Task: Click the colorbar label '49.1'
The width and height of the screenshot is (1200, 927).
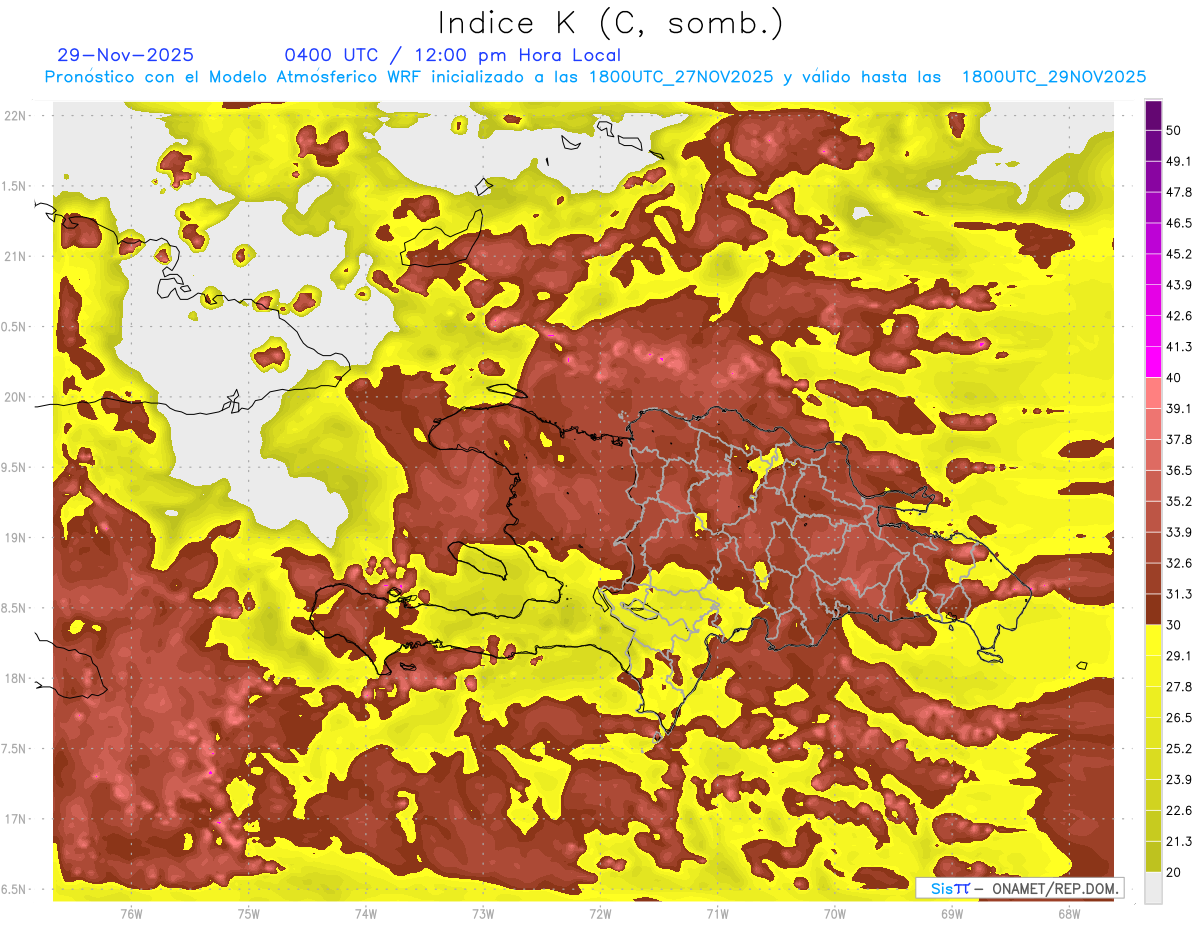Action: (1179, 161)
